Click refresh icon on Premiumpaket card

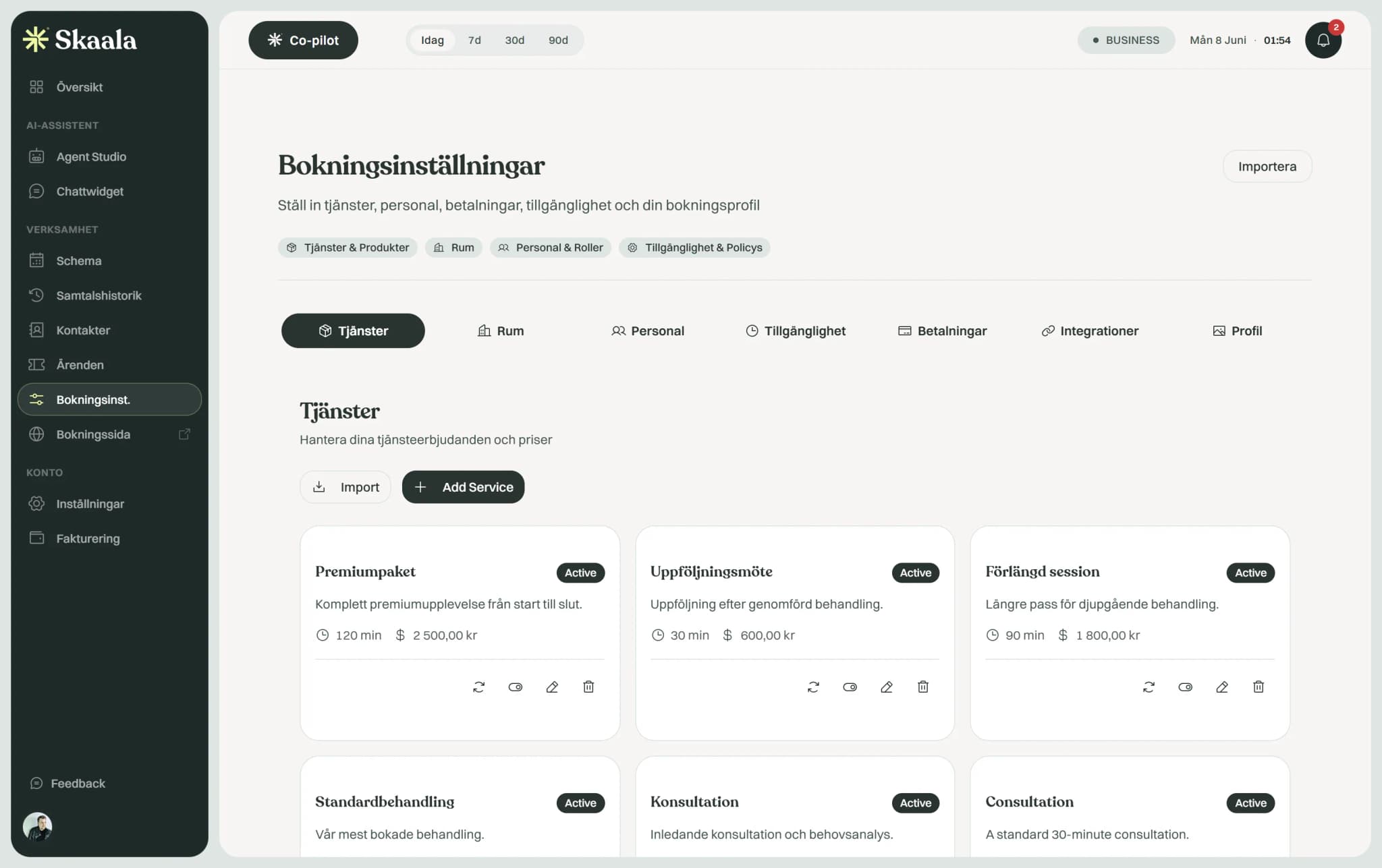click(x=478, y=687)
